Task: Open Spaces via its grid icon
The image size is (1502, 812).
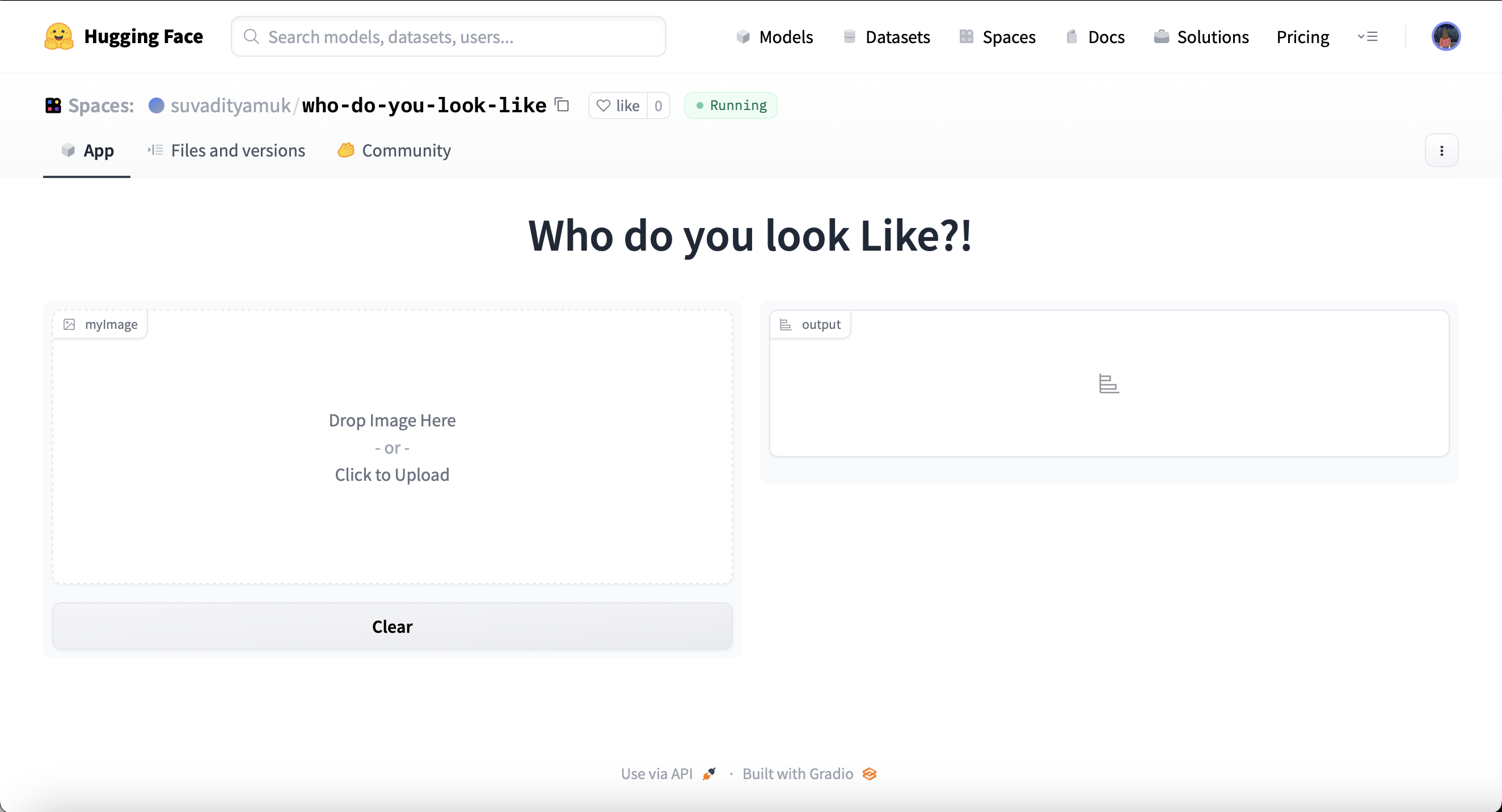Action: point(967,36)
